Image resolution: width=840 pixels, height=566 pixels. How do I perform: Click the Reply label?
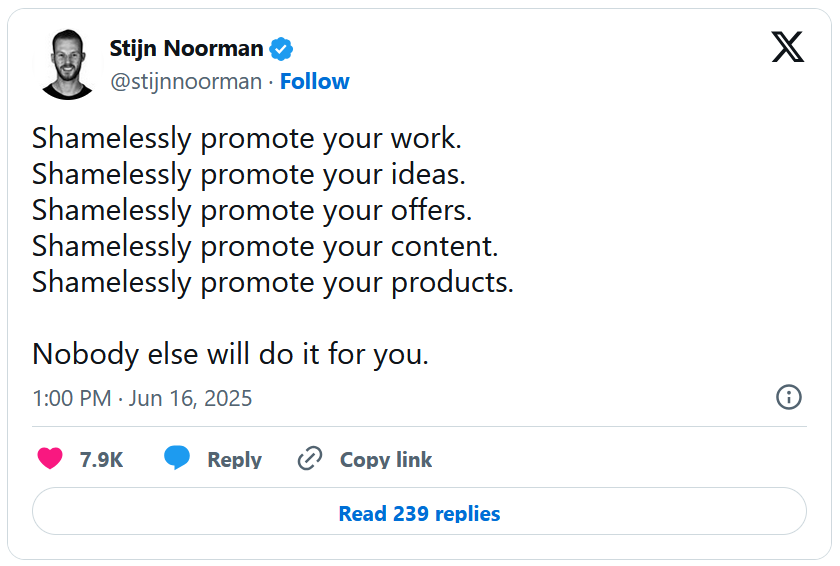(234, 460)
